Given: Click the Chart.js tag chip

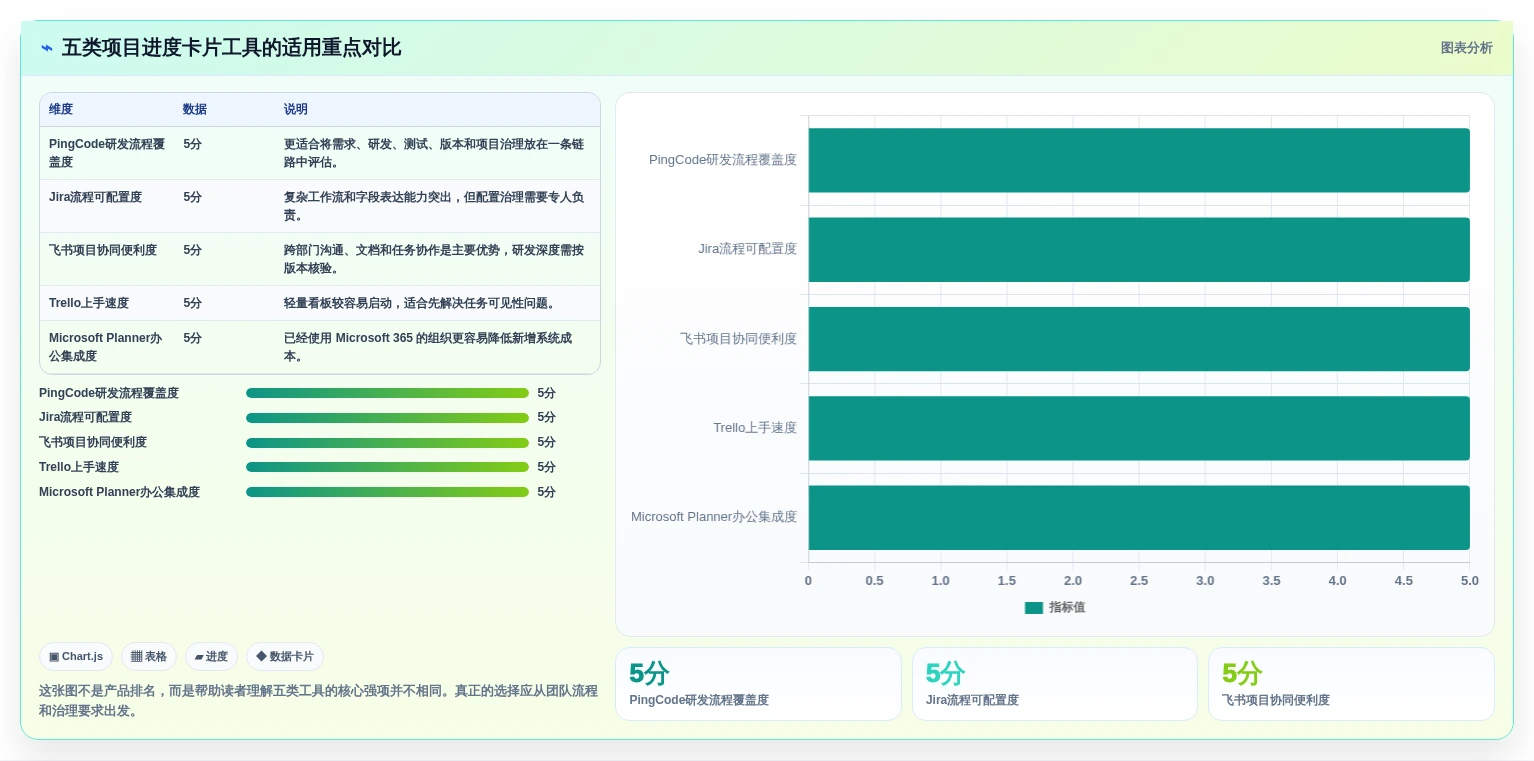Looking at the screenshot, I should (77, 657).
